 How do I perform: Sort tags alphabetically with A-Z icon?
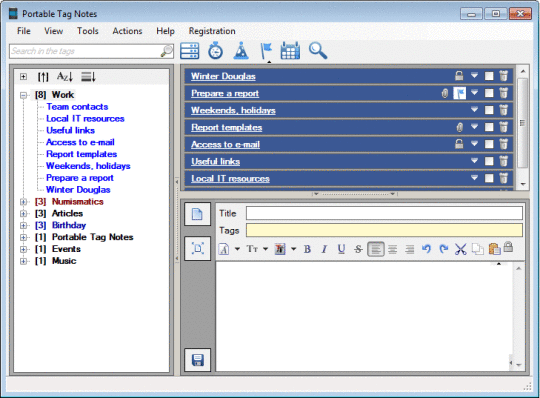(x=65, y=77)
